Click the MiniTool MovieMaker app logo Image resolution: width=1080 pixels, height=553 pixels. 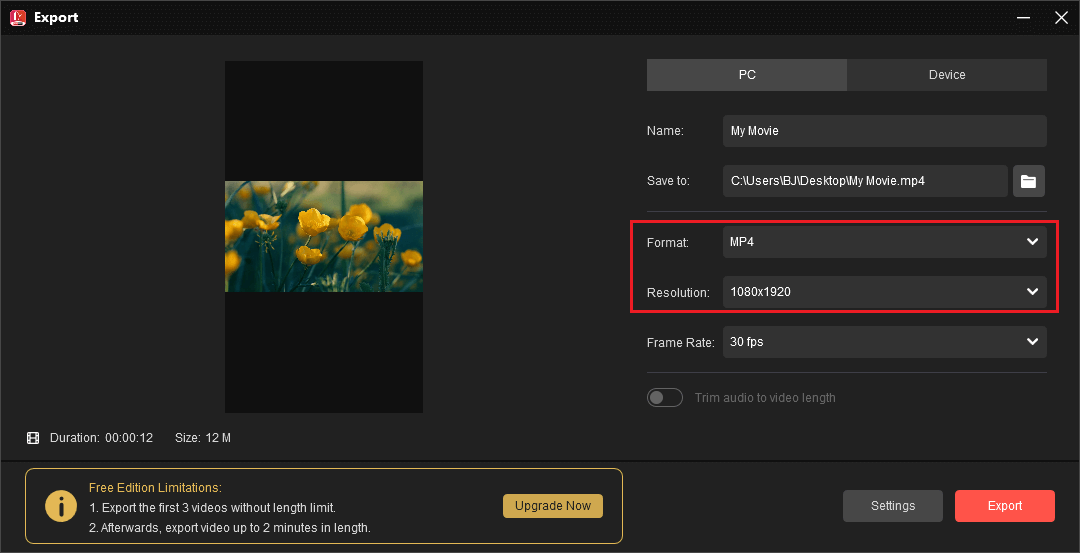[18, 17]
